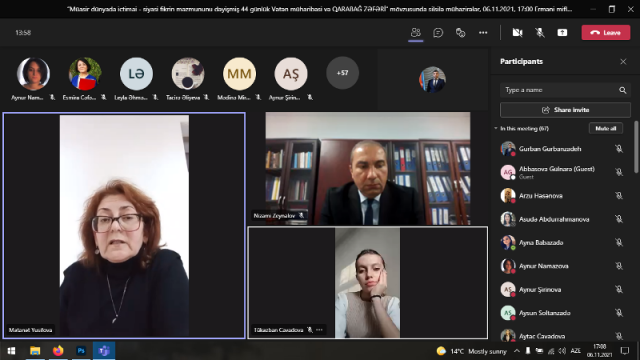Click the participants list scrollbar

point(636,147)
